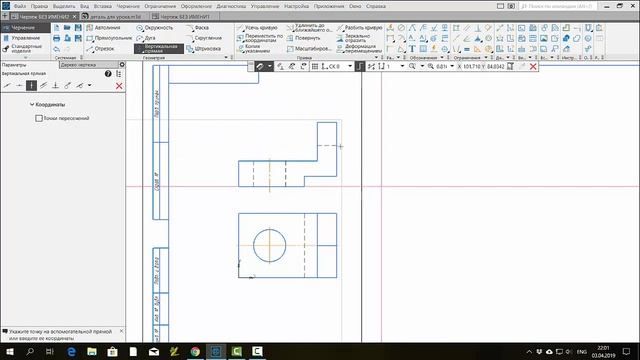Select the Вертикальная прямая tool button
640x360 pixels.
[159, 49]
